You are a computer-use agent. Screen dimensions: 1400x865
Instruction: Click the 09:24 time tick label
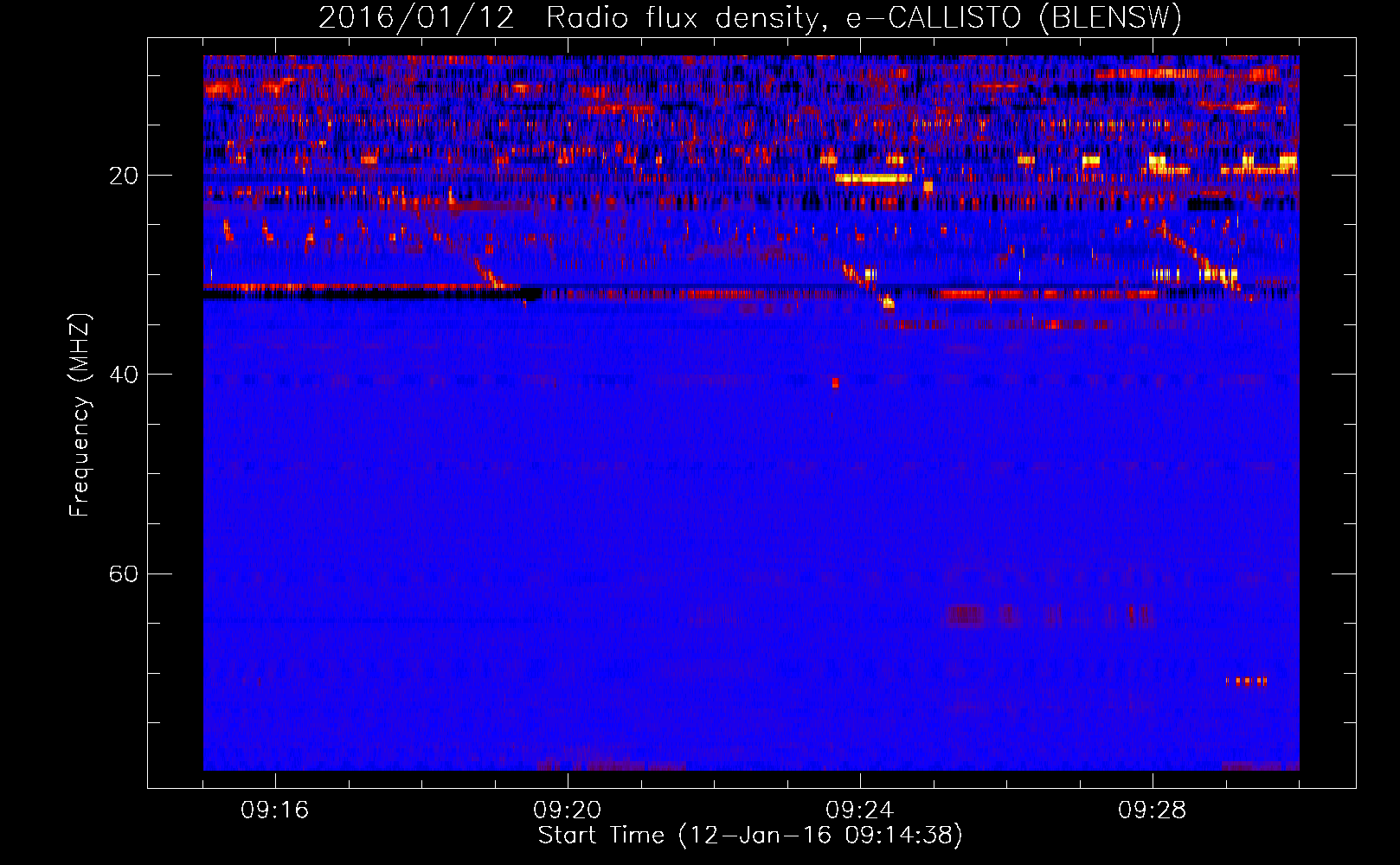click(860, 811)
